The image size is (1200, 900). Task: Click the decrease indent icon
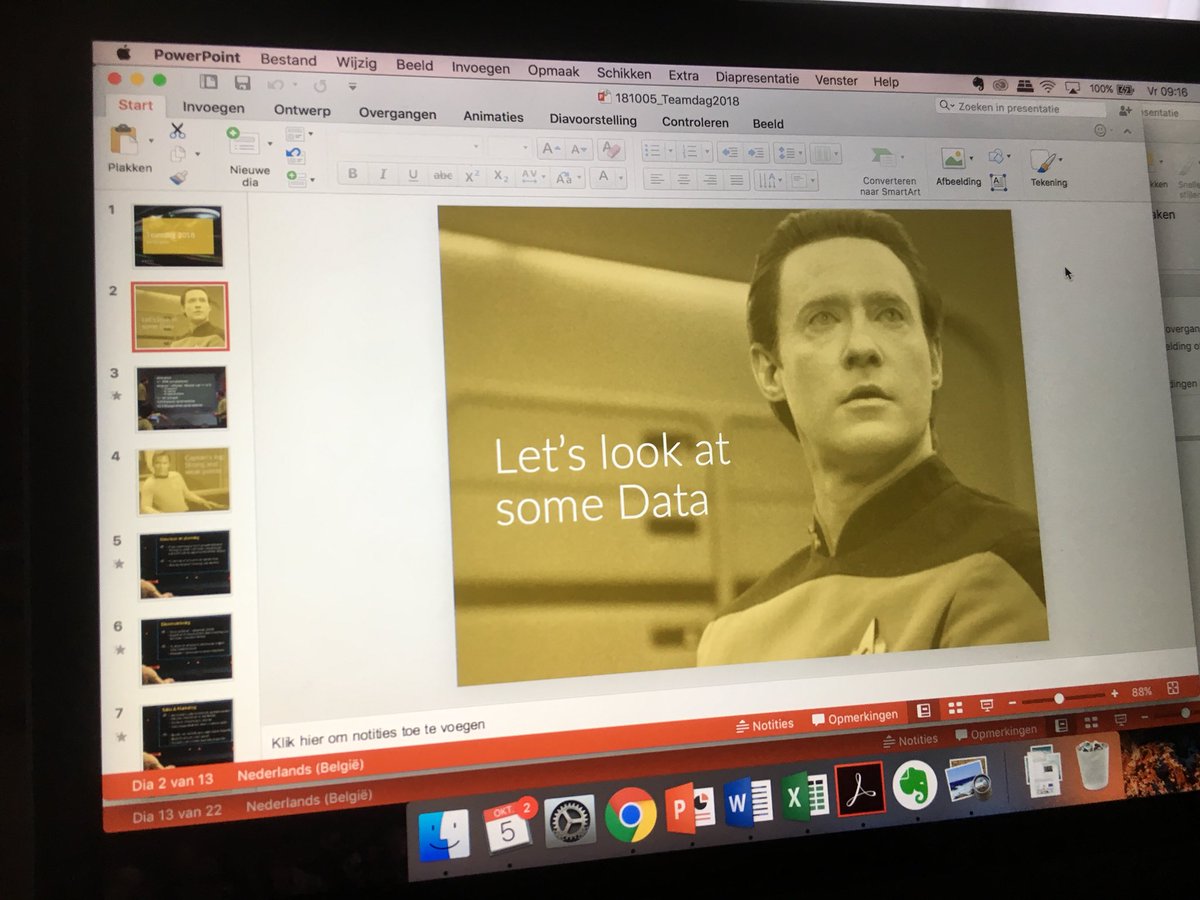coord(729,153)
